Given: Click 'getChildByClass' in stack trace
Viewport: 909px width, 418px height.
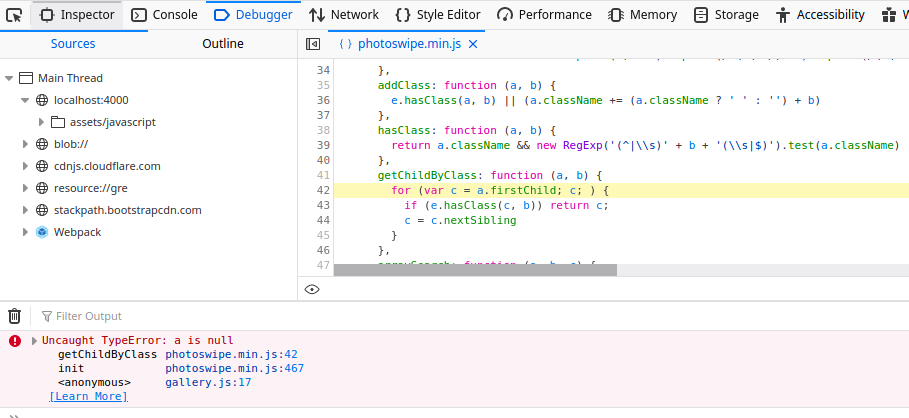Looking at the screenshot, I should point(107,355).
